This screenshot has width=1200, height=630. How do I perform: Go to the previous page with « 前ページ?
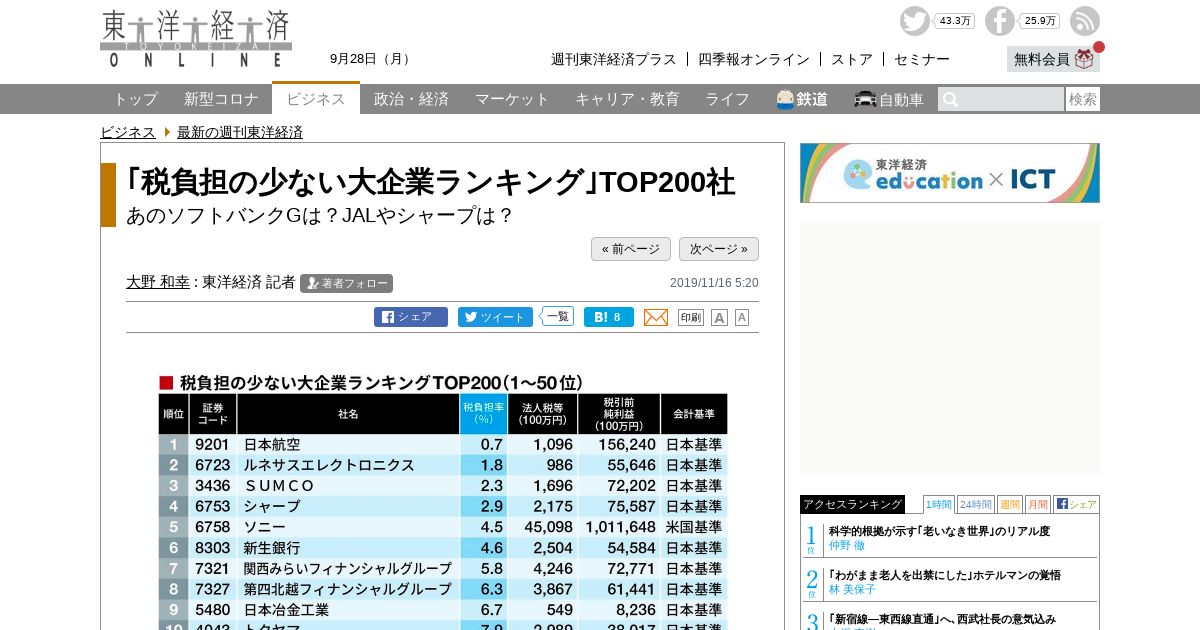(631, 249)
